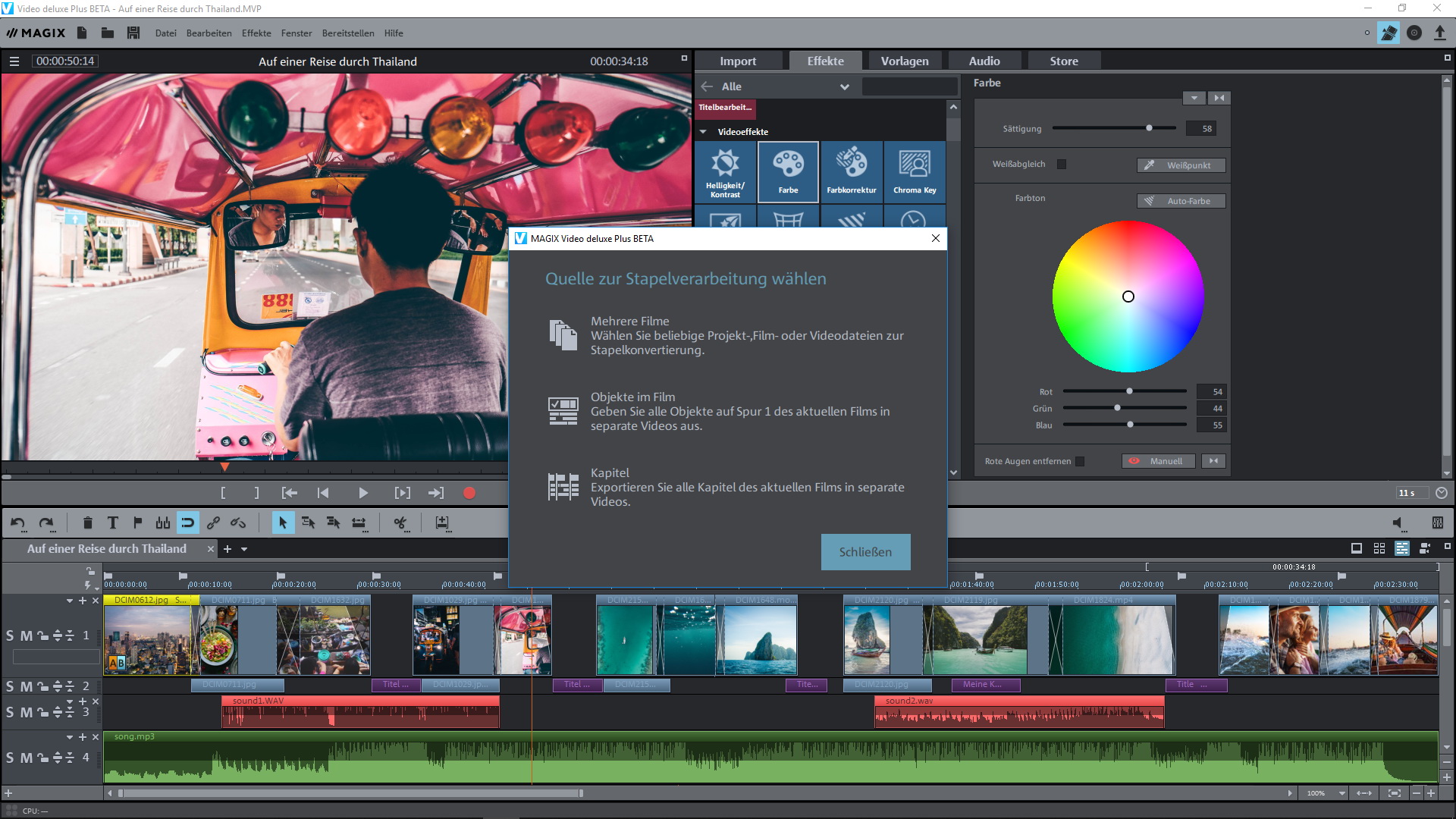This screenshot has height=819, width=1456.
Task: Click the Helligkeit/Kontrast effect icon
Action: [x=725, y=171]
